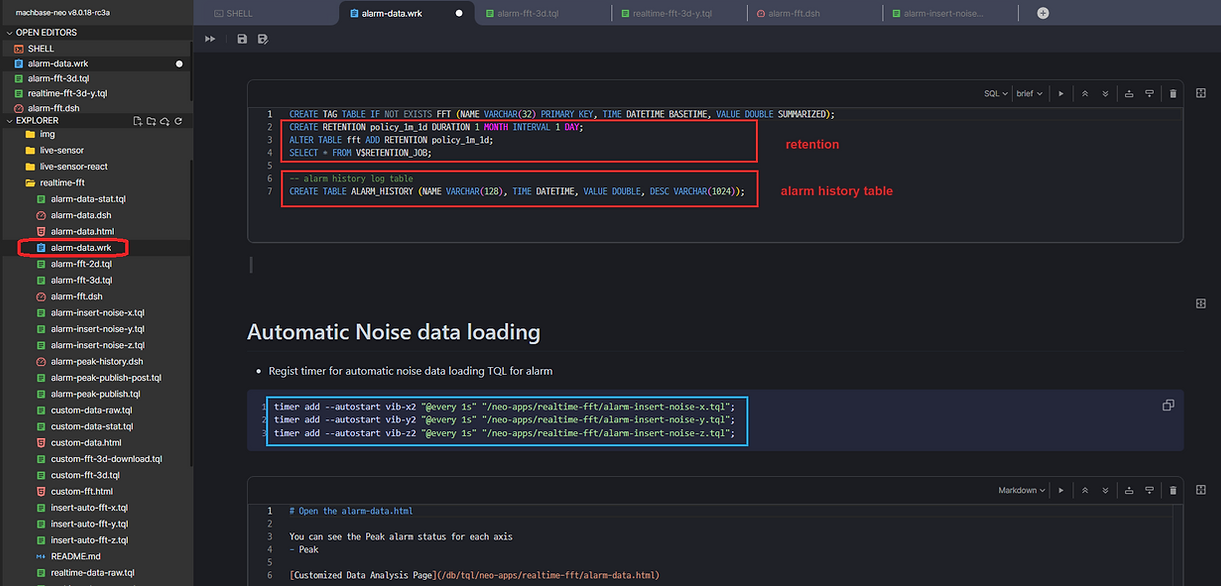The image size is (1221, 586).
Task: Open custom-fft.html file
Action: (81, 492)
